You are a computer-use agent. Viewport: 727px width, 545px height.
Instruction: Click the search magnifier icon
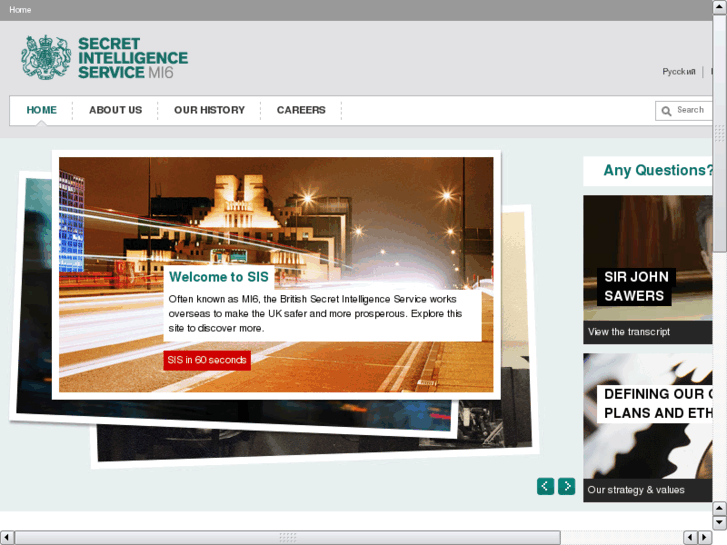tap(666, 111)
